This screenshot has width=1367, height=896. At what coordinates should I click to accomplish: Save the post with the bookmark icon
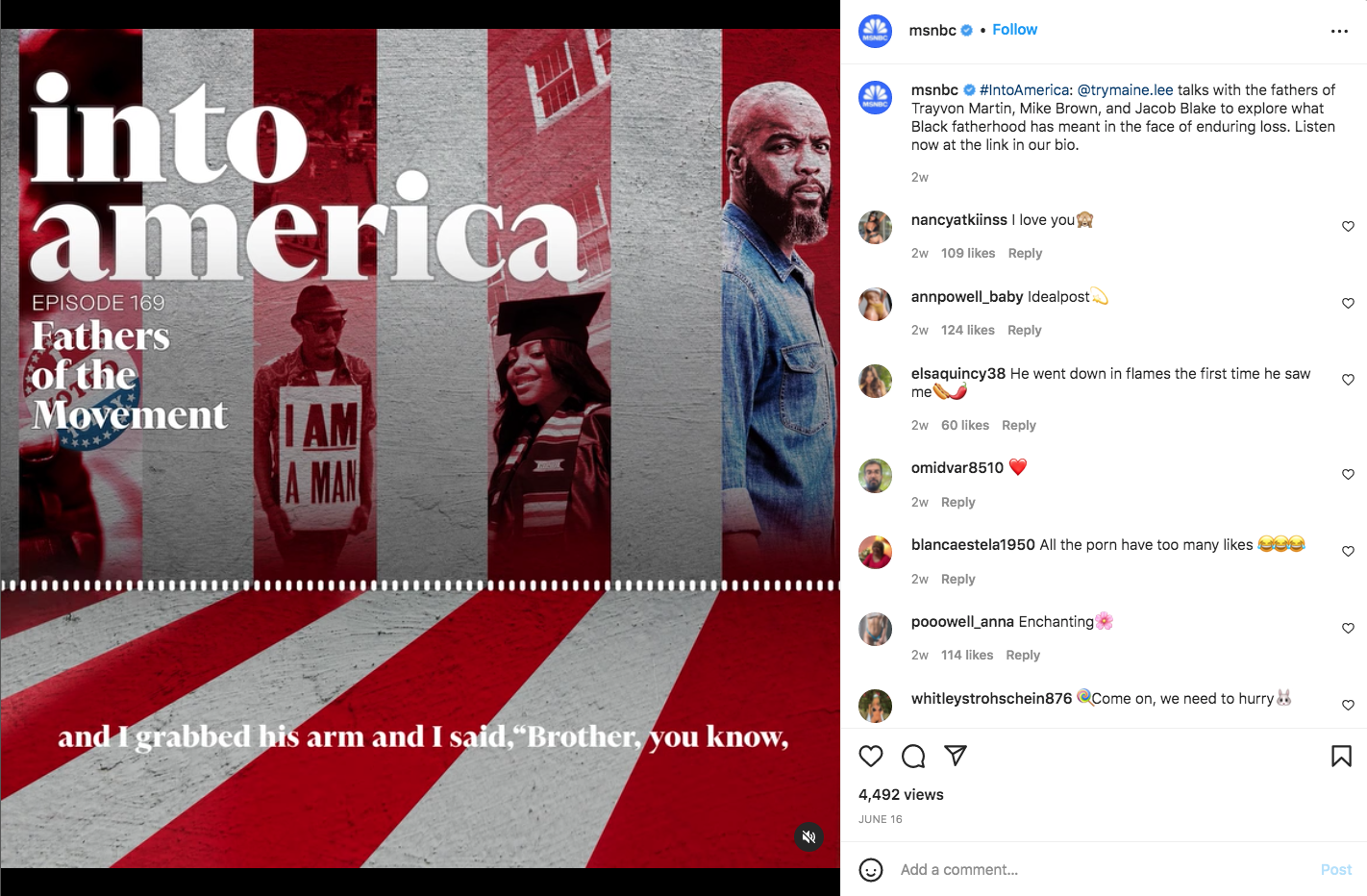[1341, 757]
